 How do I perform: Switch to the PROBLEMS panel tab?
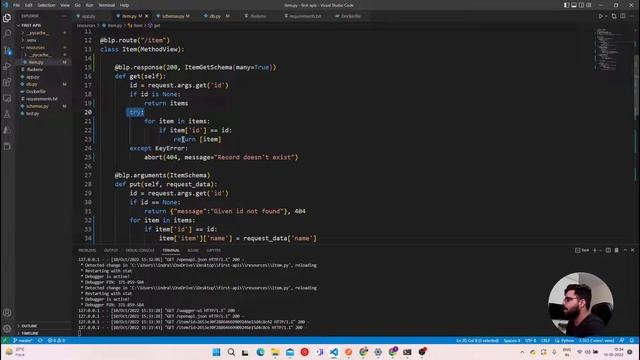tap(87, 250)
